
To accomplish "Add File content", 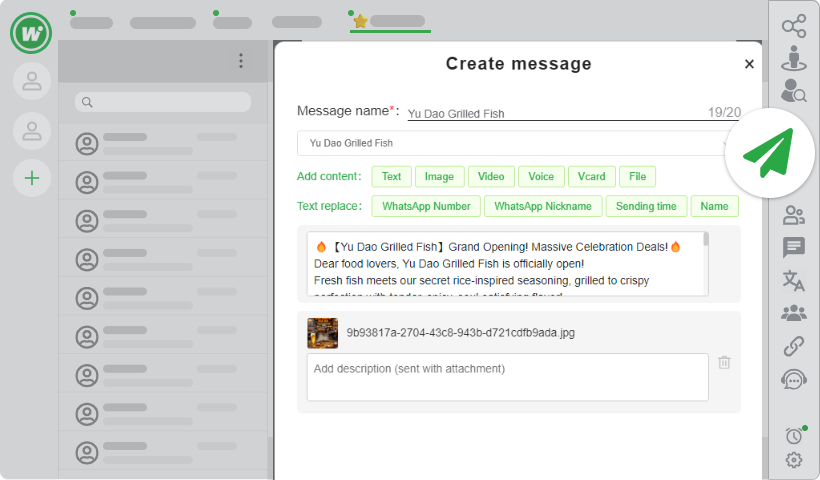I will tap(637, 177).
